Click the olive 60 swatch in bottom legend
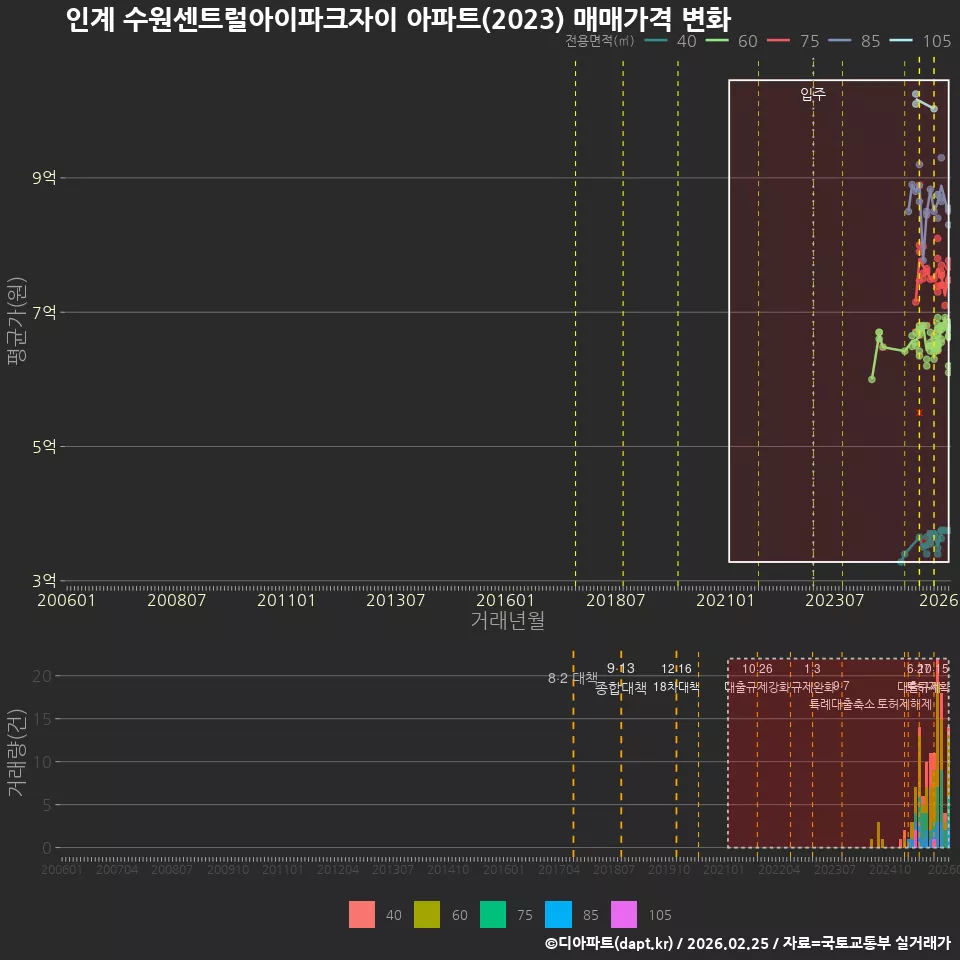The width and height of the screenshot is (960, 960). click(x=427, y=915)
